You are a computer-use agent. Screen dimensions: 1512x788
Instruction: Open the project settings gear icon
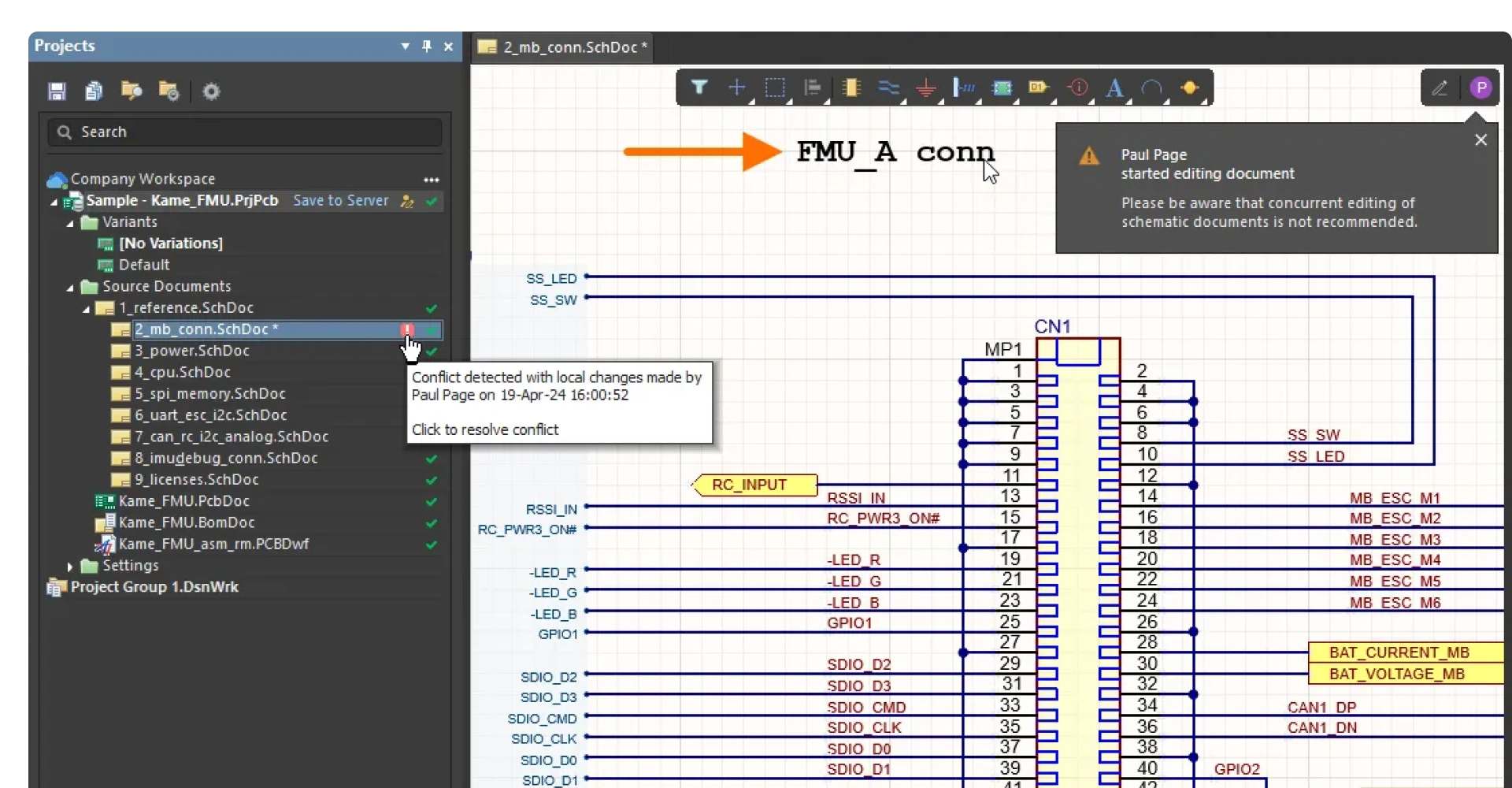[x=211, y=91]
